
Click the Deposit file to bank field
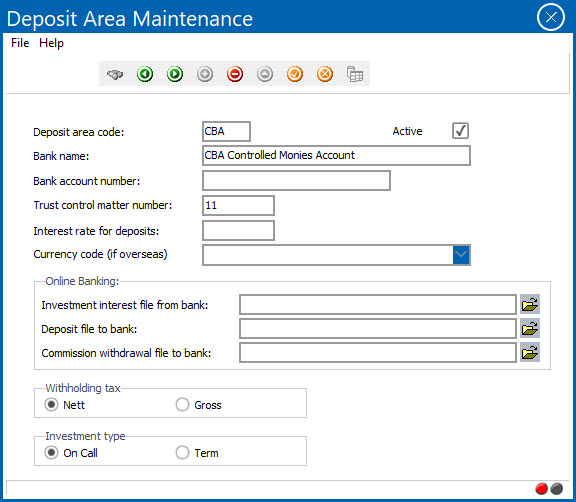pos(378,328)
